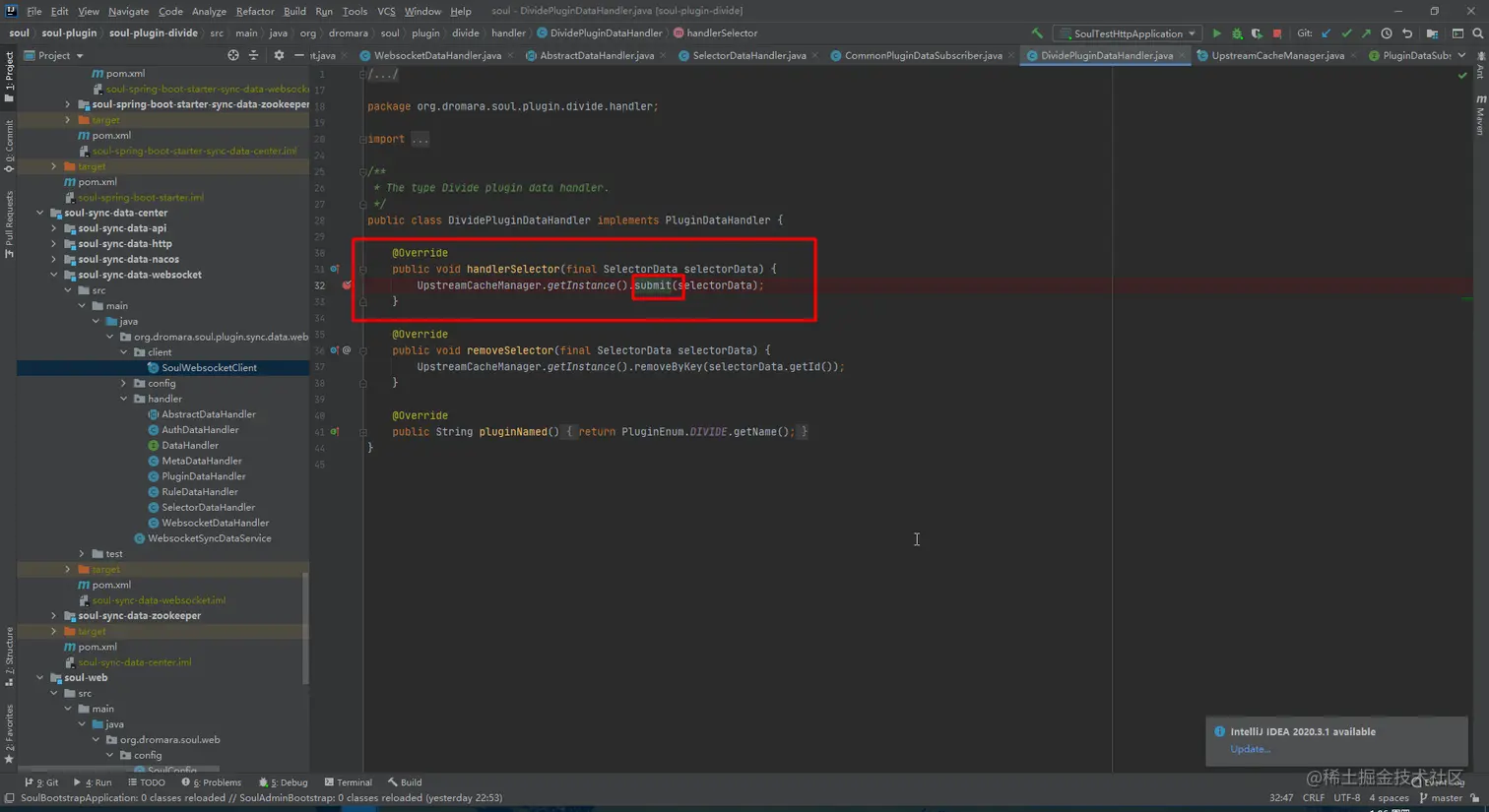The image size is (1489, 812).
Task: Switch to the SelectorDataHandler.java tab
Action: click(x=748, y=56)
